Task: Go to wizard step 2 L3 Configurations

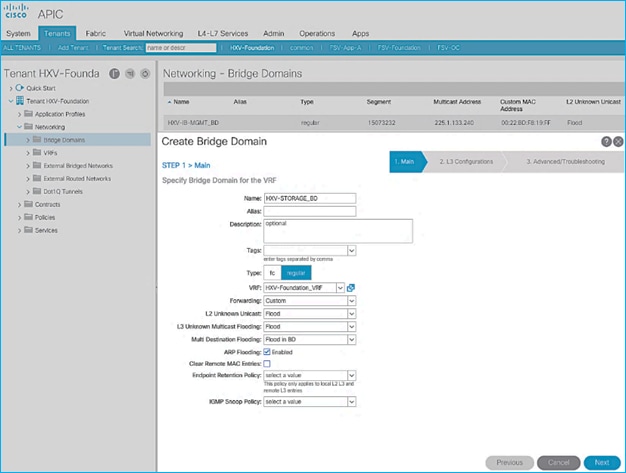Action: click(x=466, y=162)
